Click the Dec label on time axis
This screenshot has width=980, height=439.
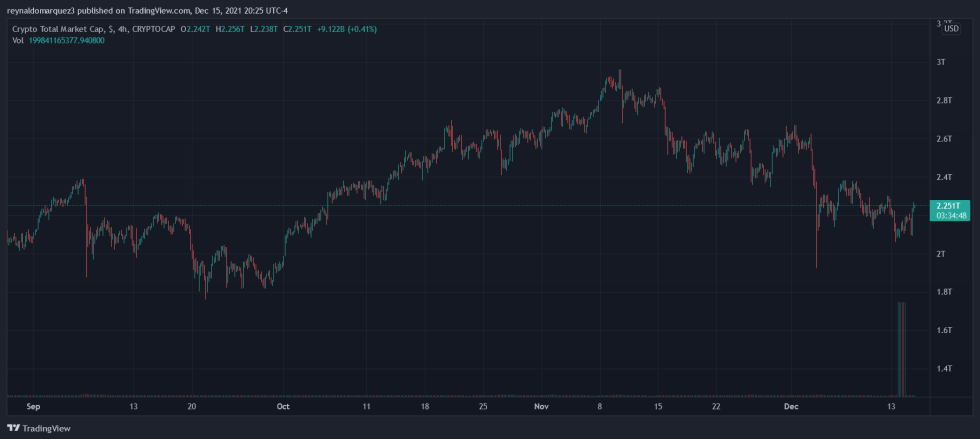pos(791,407)
